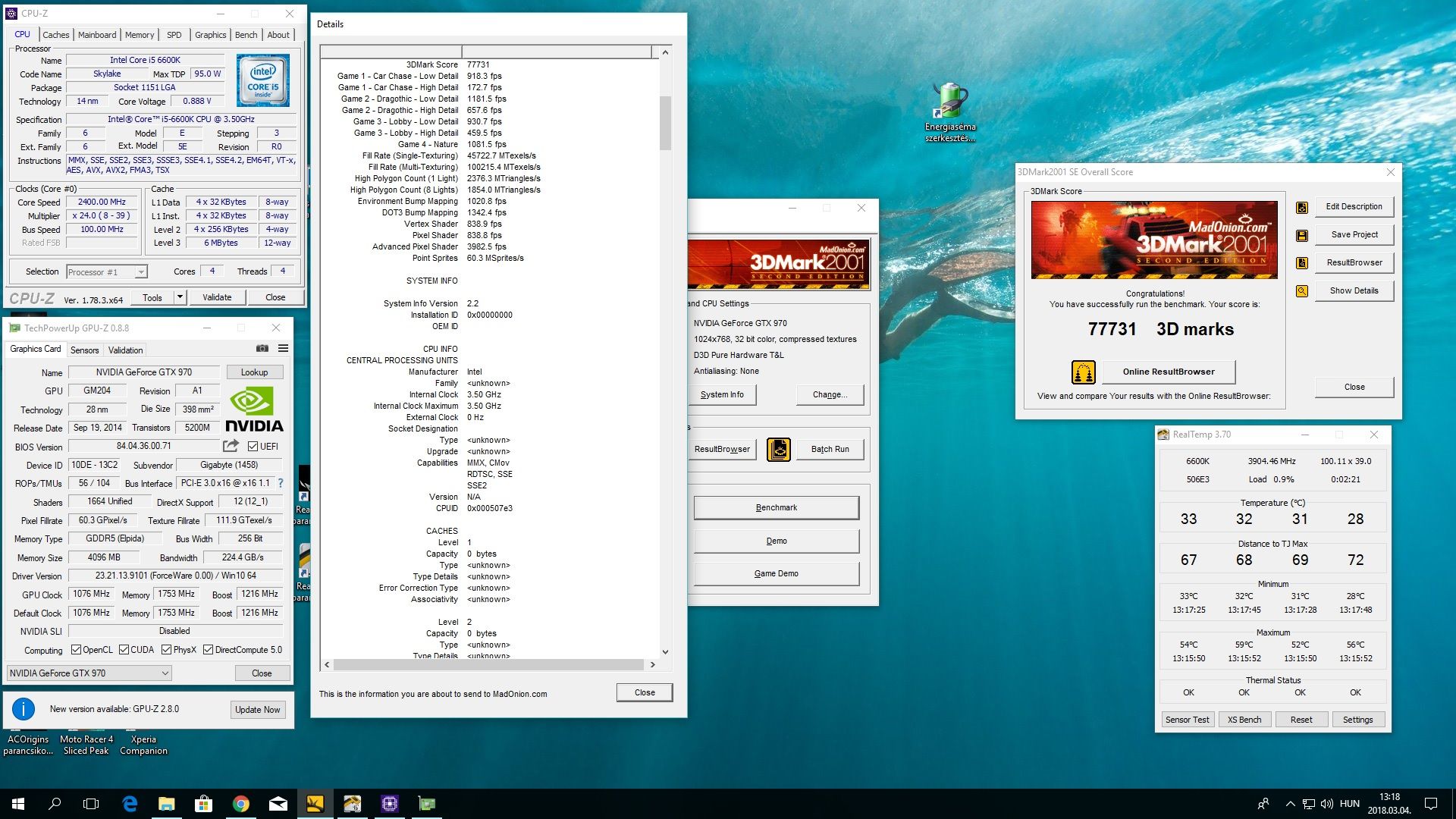This screenshot has width=1456, height=819.
Task: Open the Tools dropdown arrow in CPU-Z
Action: 180,297
